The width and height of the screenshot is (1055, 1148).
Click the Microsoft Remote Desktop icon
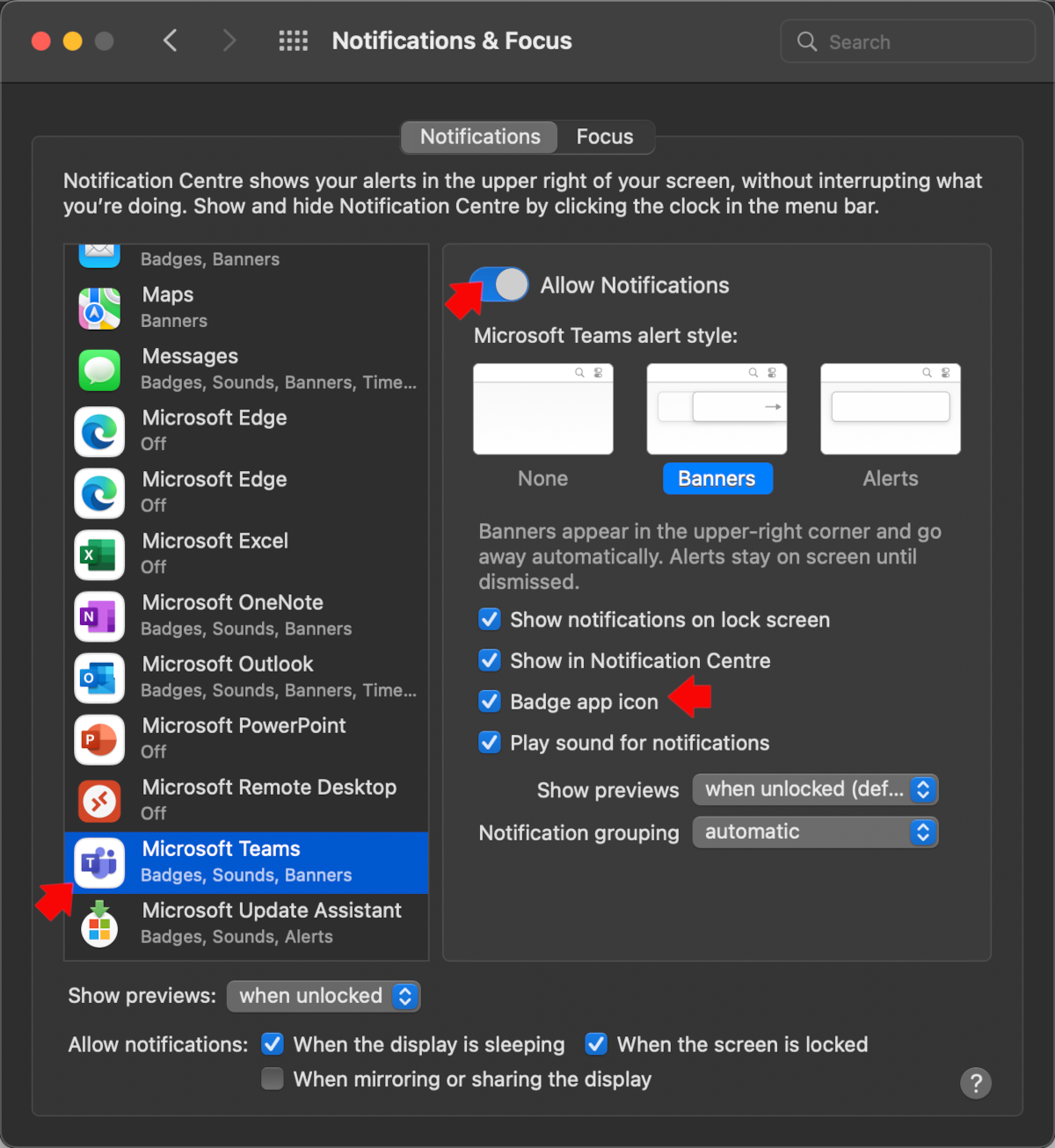coord(99,801)
